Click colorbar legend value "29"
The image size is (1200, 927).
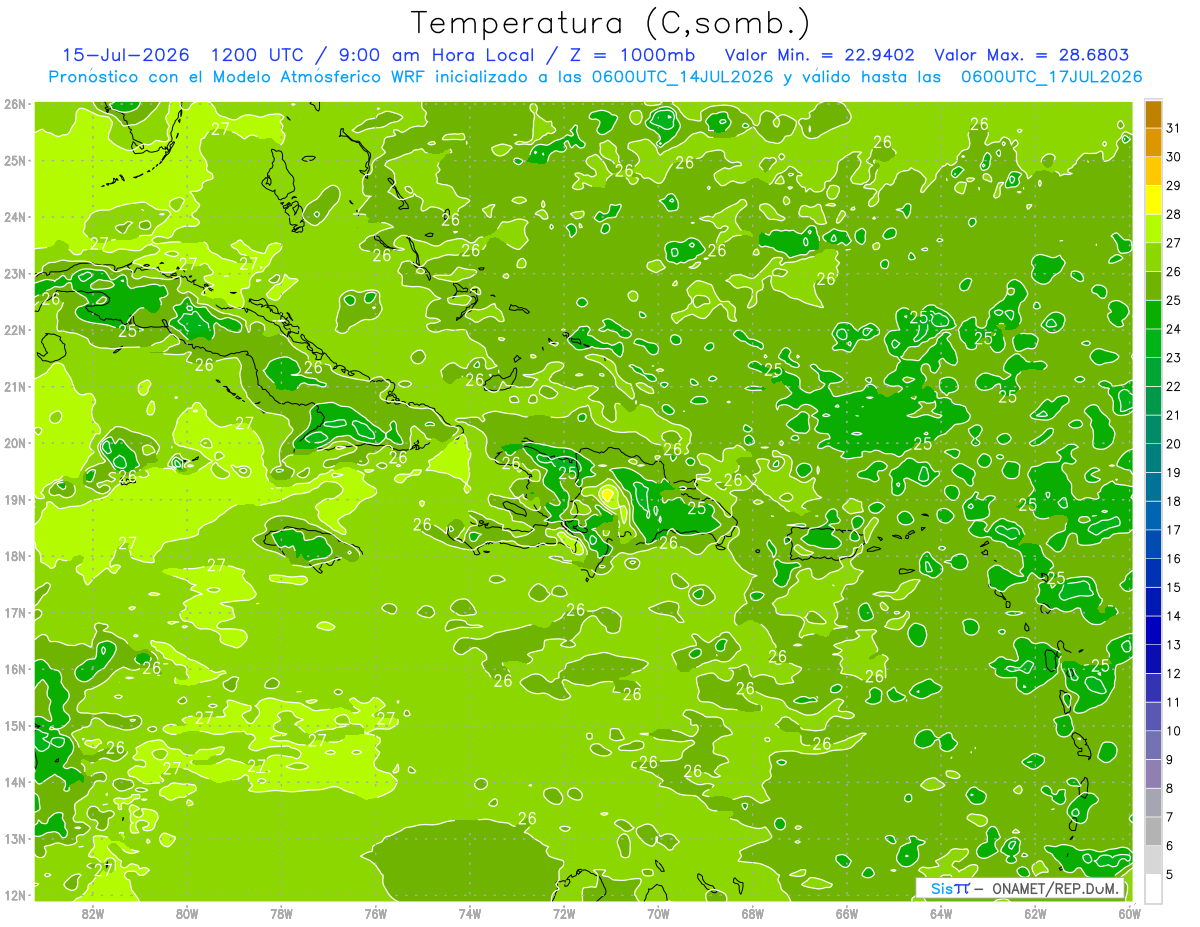point(1174,186)
